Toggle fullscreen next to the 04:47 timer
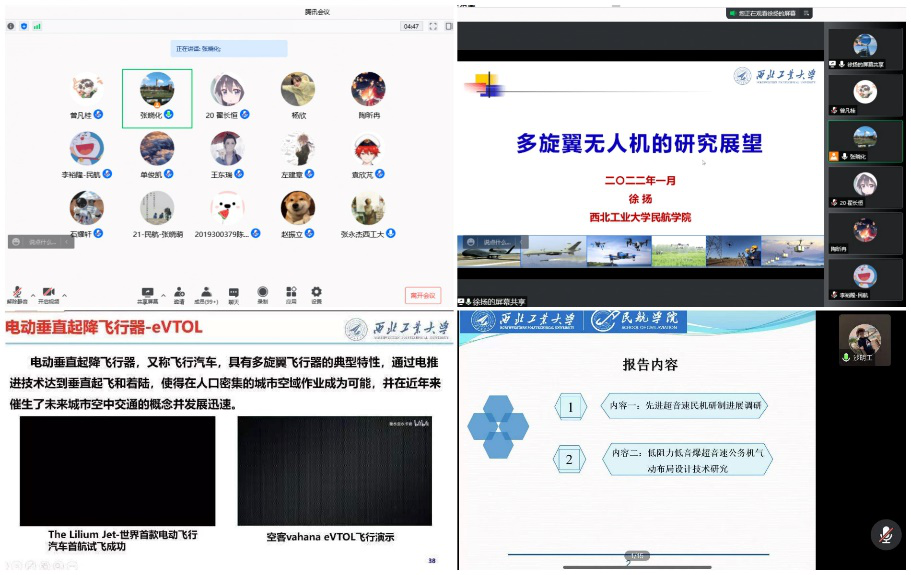Image resolution: width=911 pixels, height=575 pixels. coord(433,26)
